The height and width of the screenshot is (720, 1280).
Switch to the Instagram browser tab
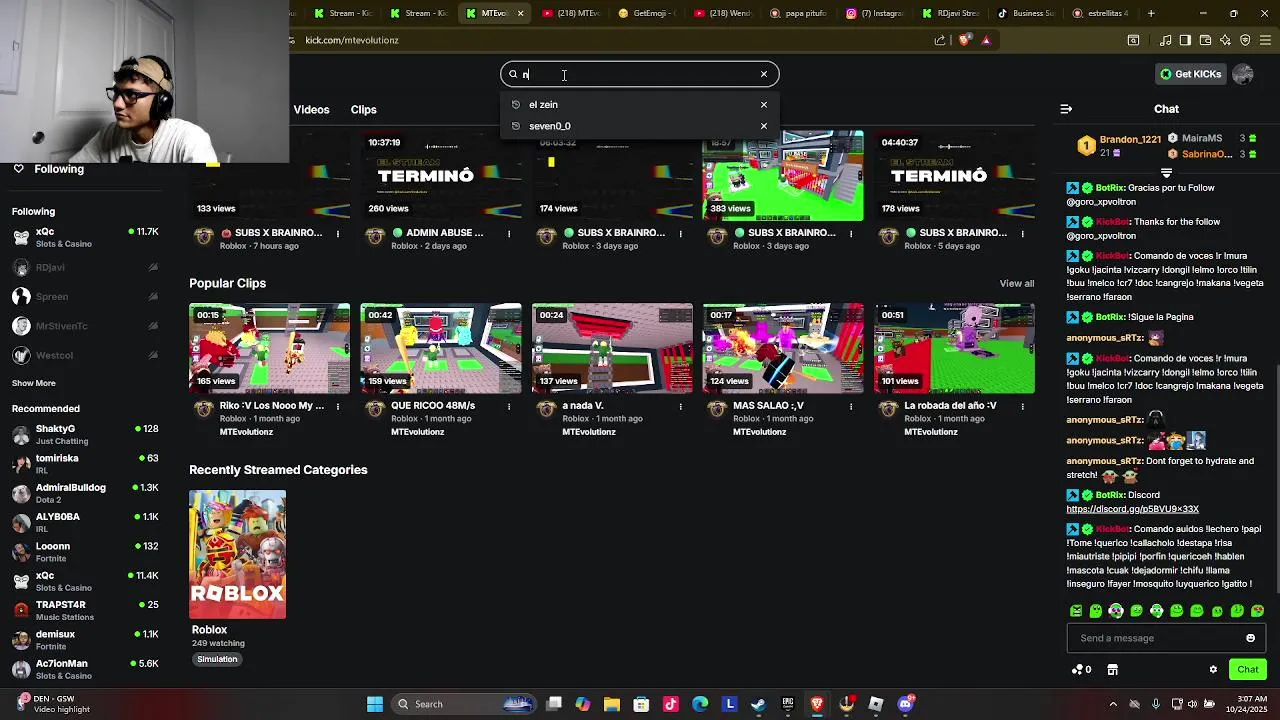click(874, 13)
